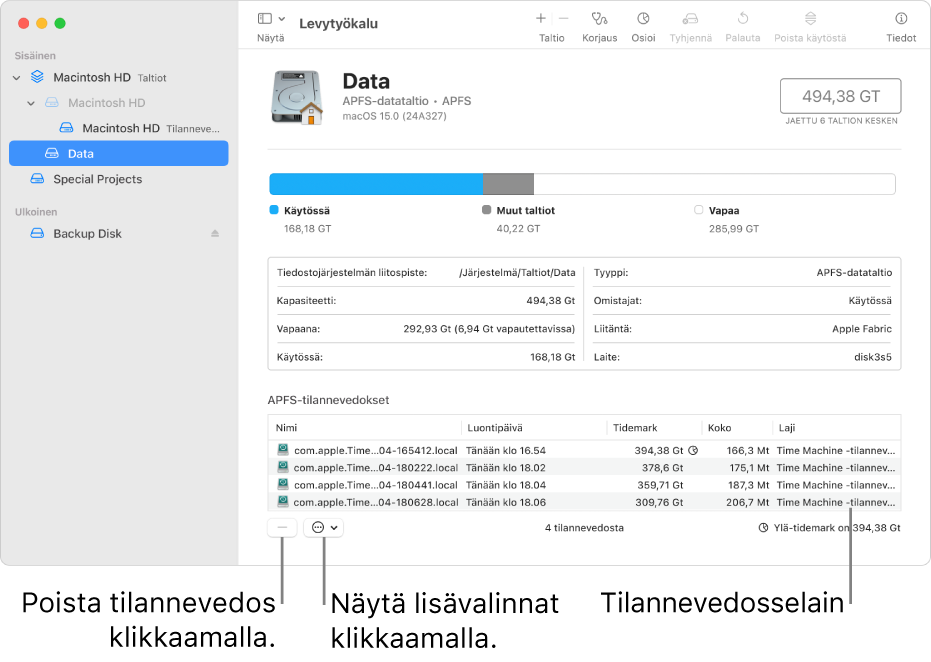Click the Ylä-tidemark clock icon

tap(763, 528)
